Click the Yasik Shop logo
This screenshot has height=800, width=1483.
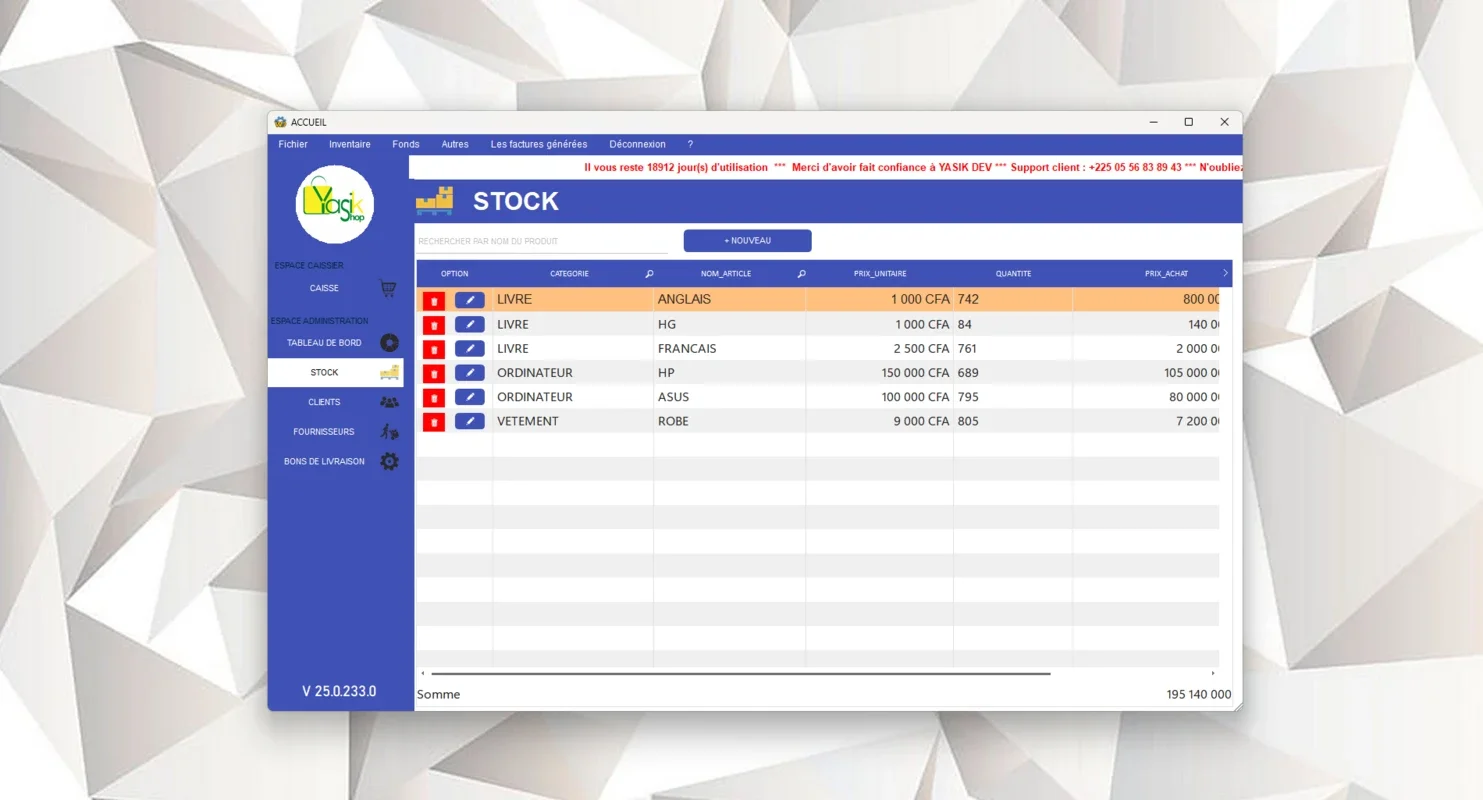(335, 204)
